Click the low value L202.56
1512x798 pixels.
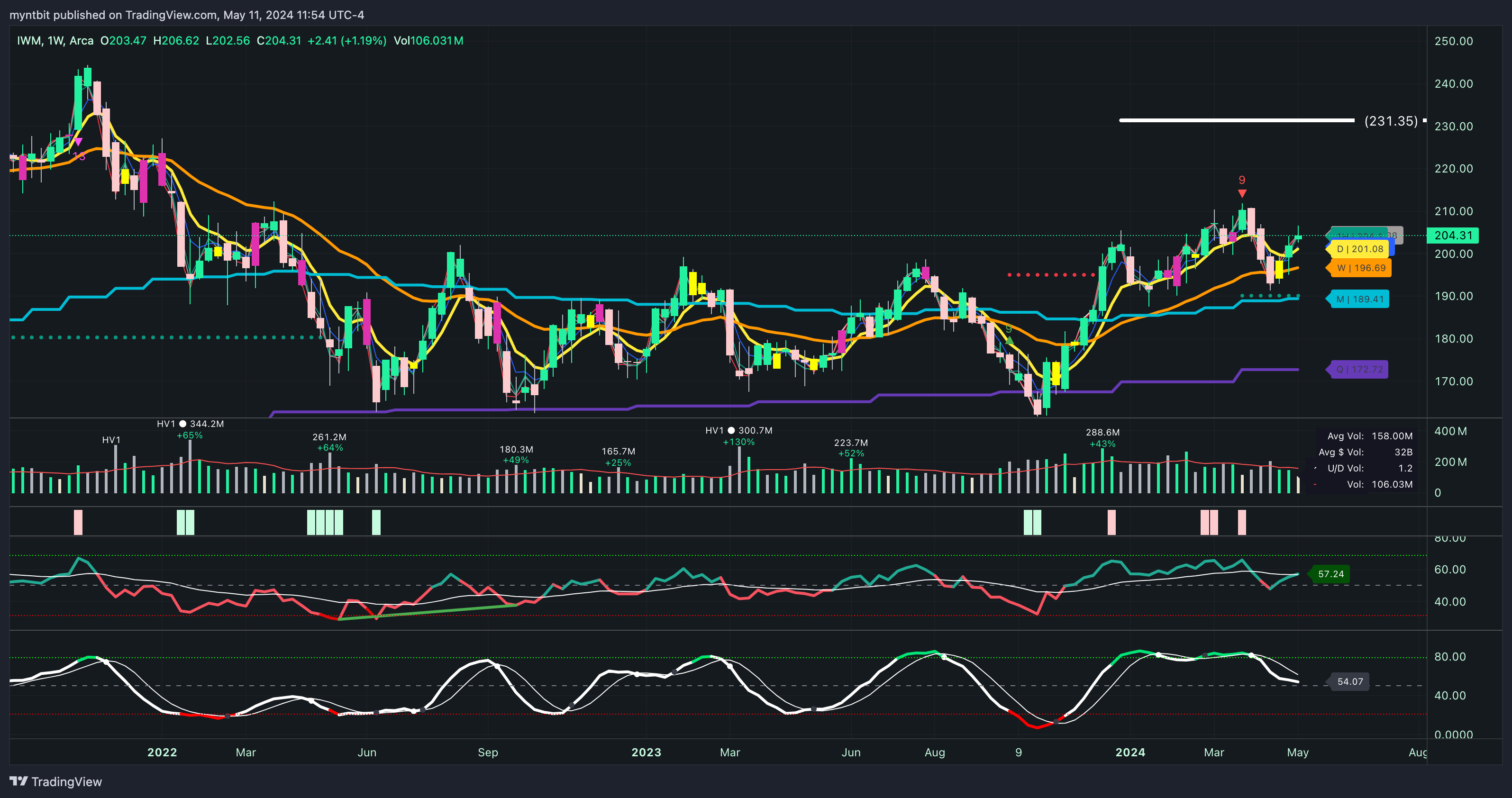tap(228, 40)
